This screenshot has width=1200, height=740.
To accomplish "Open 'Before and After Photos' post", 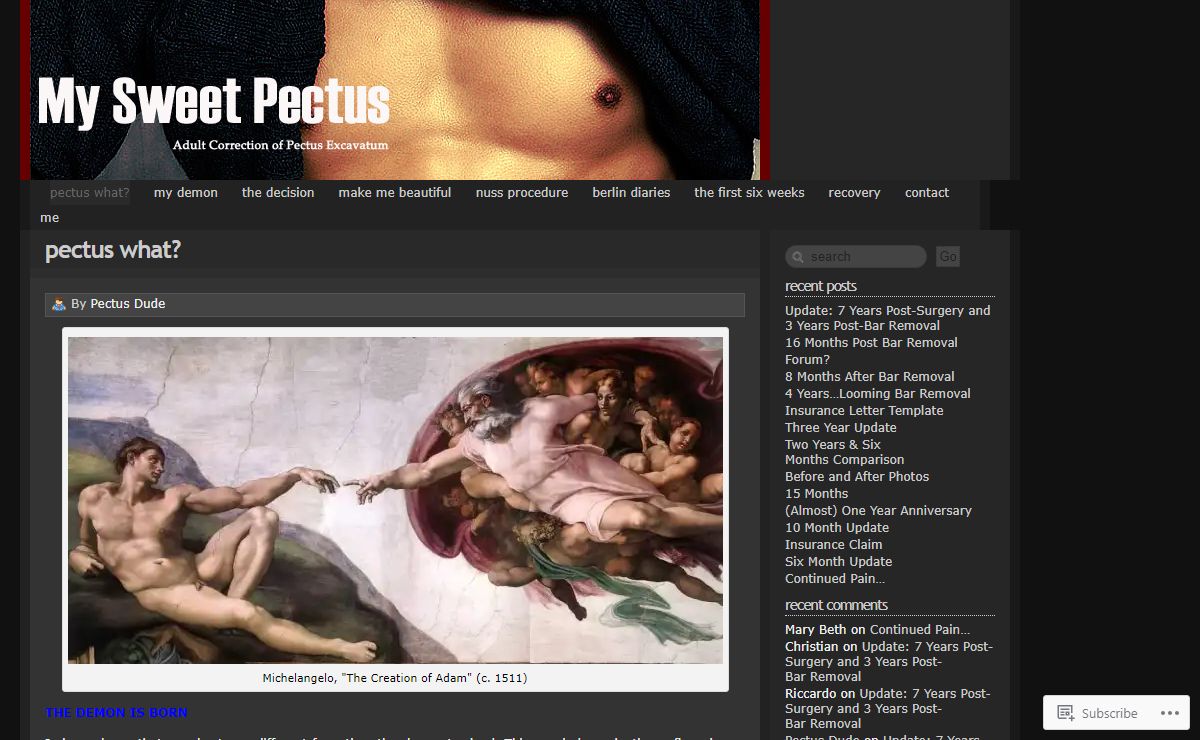I will (857, 477).
